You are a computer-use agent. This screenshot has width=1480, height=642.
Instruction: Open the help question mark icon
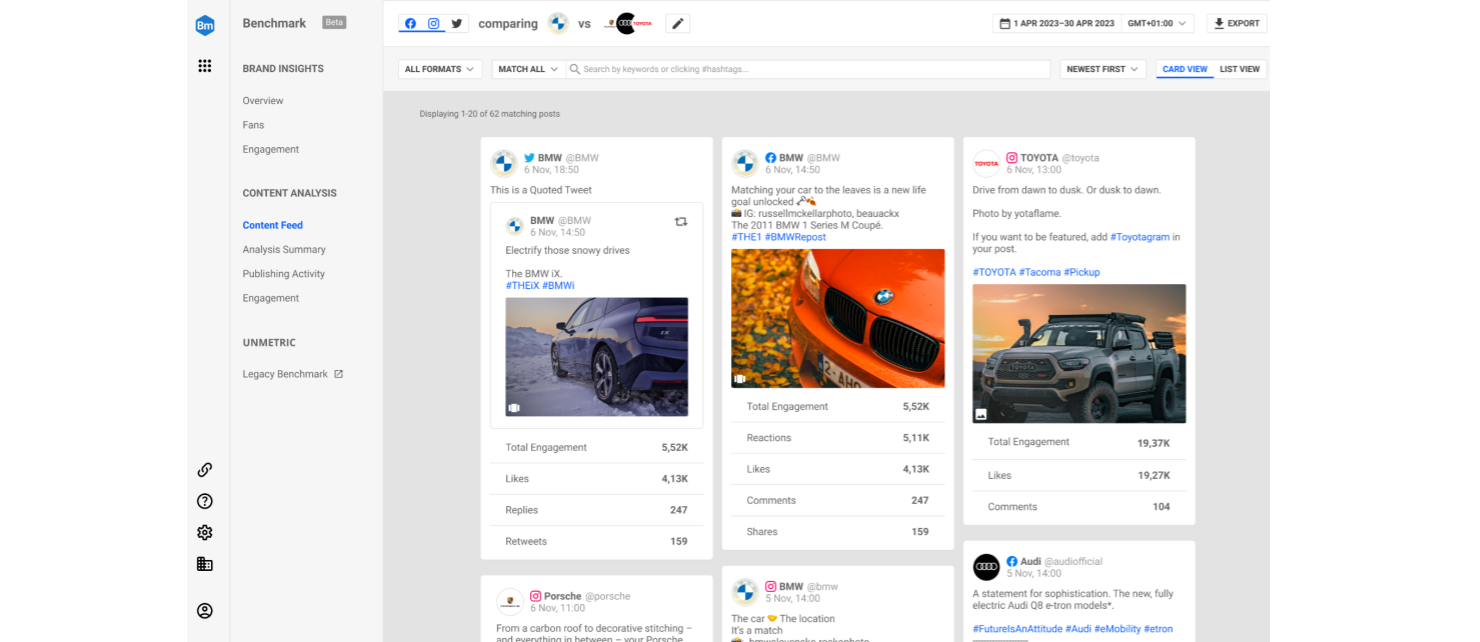click(205, 501)
